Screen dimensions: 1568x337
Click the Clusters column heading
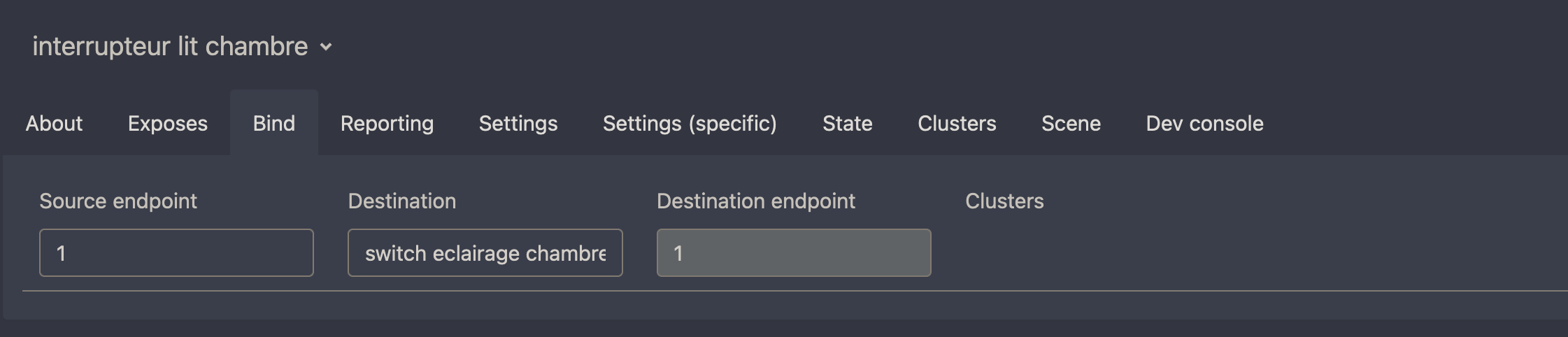click(1004, 201)
